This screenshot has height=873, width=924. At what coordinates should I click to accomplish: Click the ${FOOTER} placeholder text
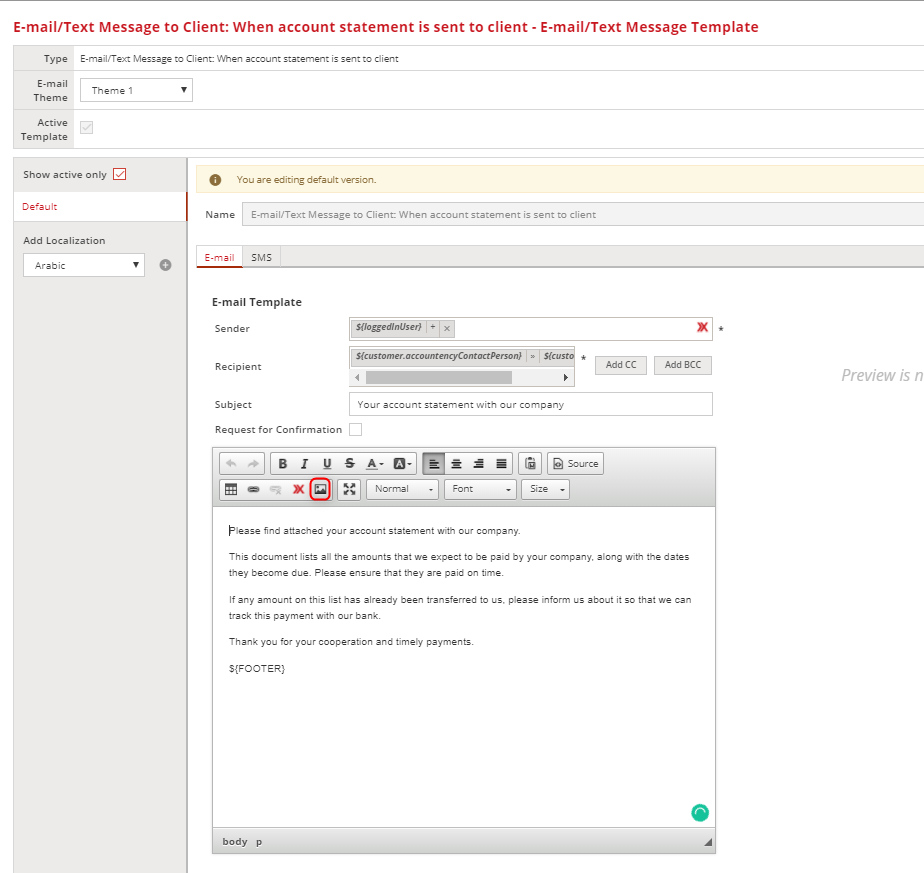pyautogui.click(x=257, y=668)
